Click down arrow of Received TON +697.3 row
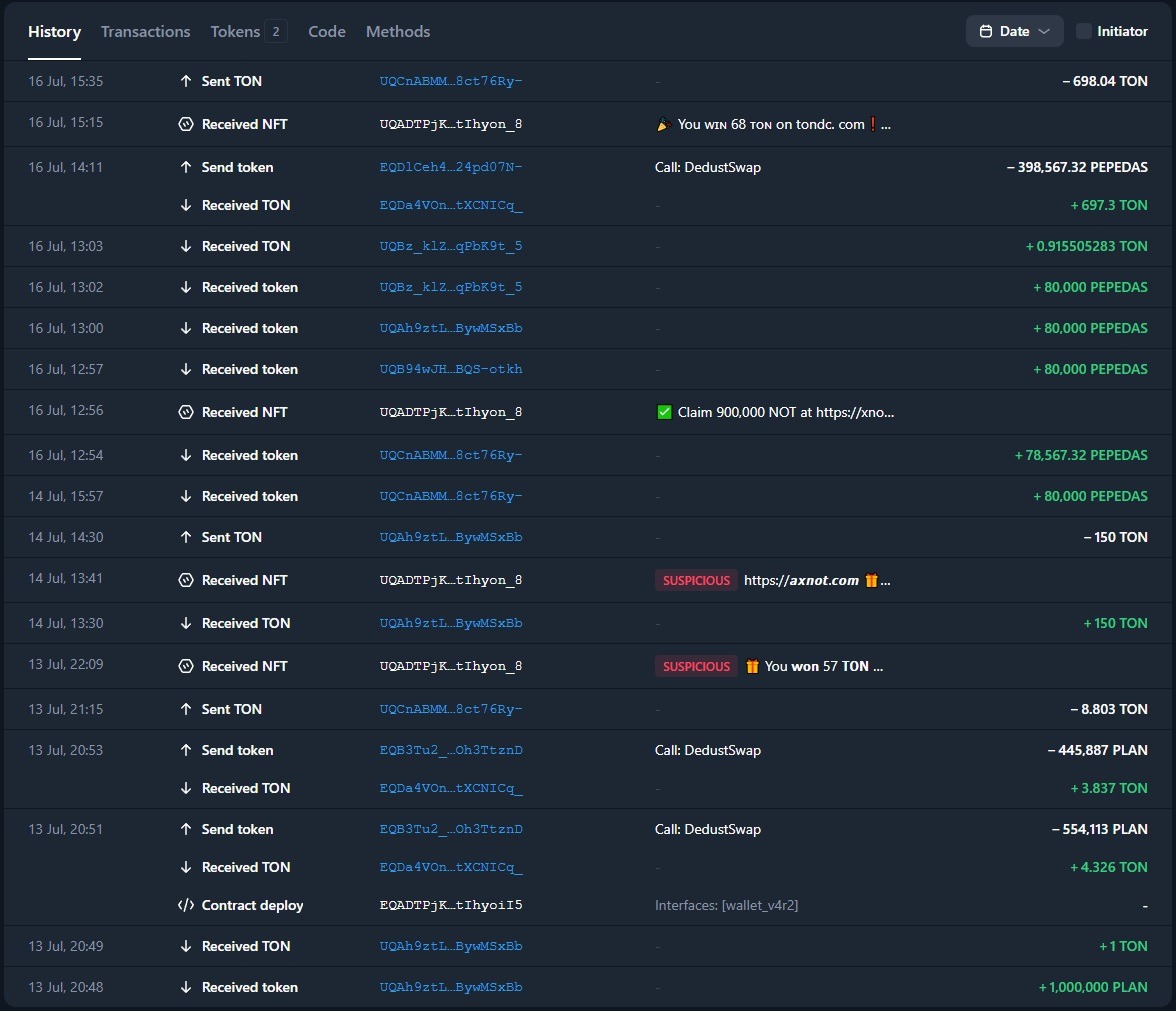 (186, 206)
